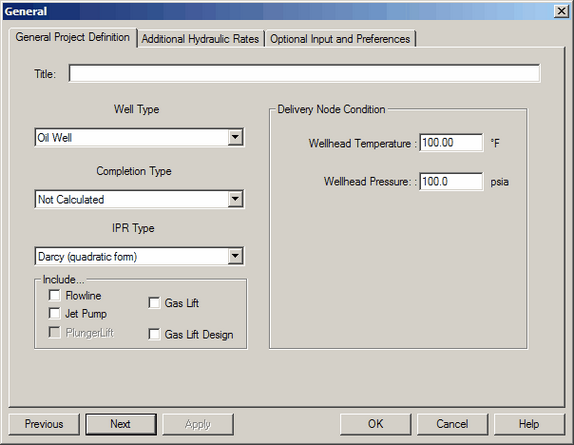Toggle the Gas Lift Design checkbox

[154, 334]
